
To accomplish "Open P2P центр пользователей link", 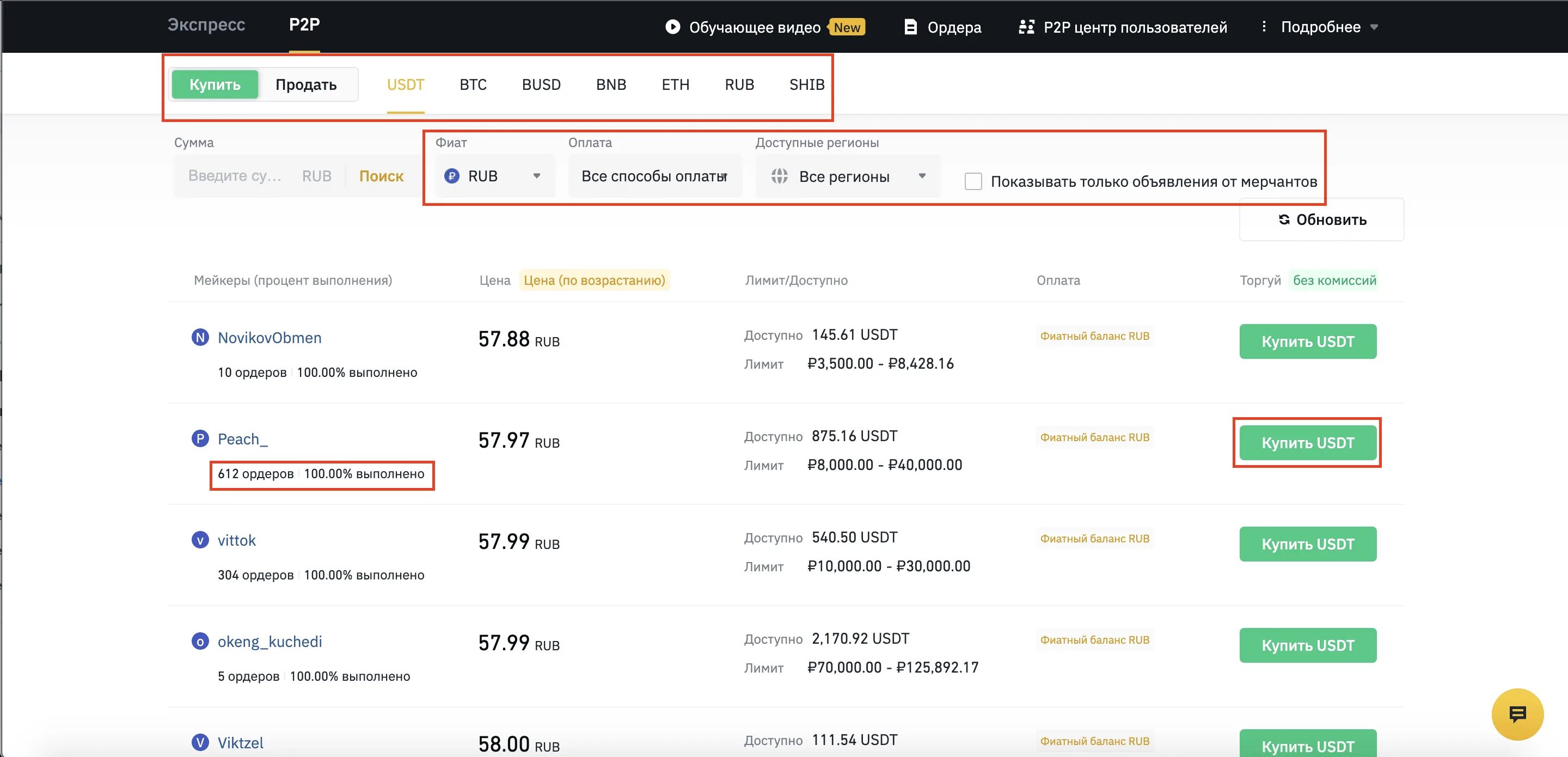I will [x=1135, y=27].
